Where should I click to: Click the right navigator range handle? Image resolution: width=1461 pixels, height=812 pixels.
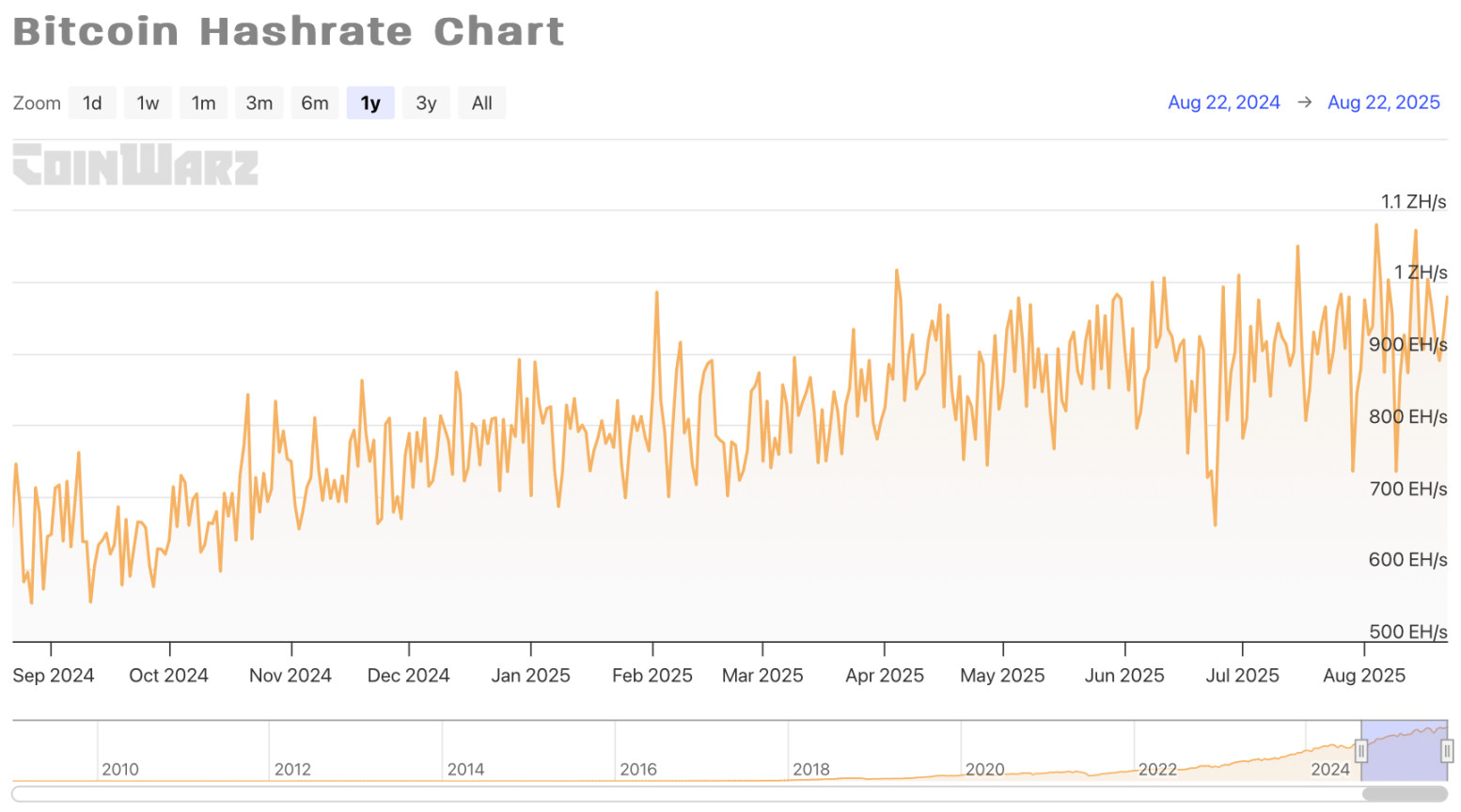pyautogui.click(x=1447, y=751)
